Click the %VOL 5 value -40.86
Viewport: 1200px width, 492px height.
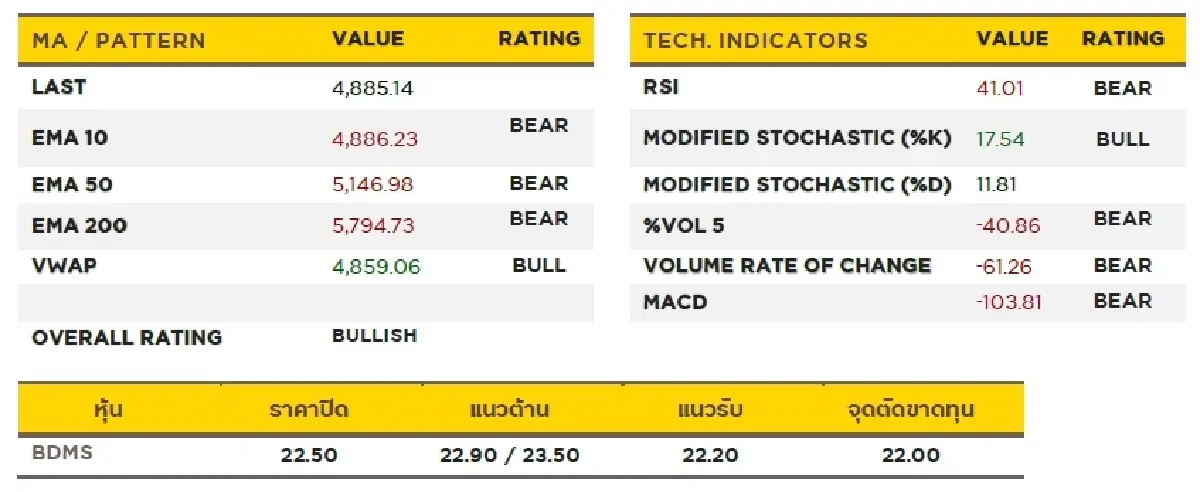(x=1007, y=226)
